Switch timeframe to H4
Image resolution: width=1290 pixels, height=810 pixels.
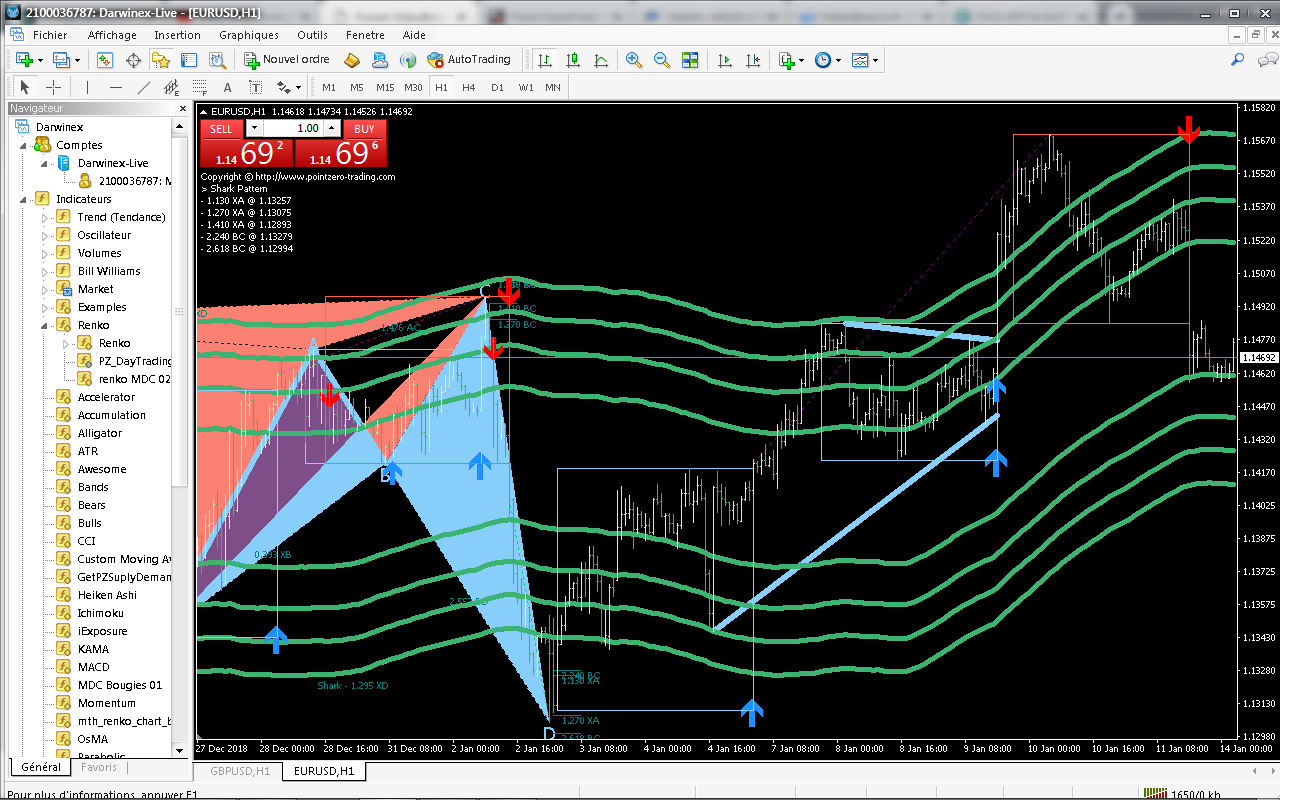point(468,87)
